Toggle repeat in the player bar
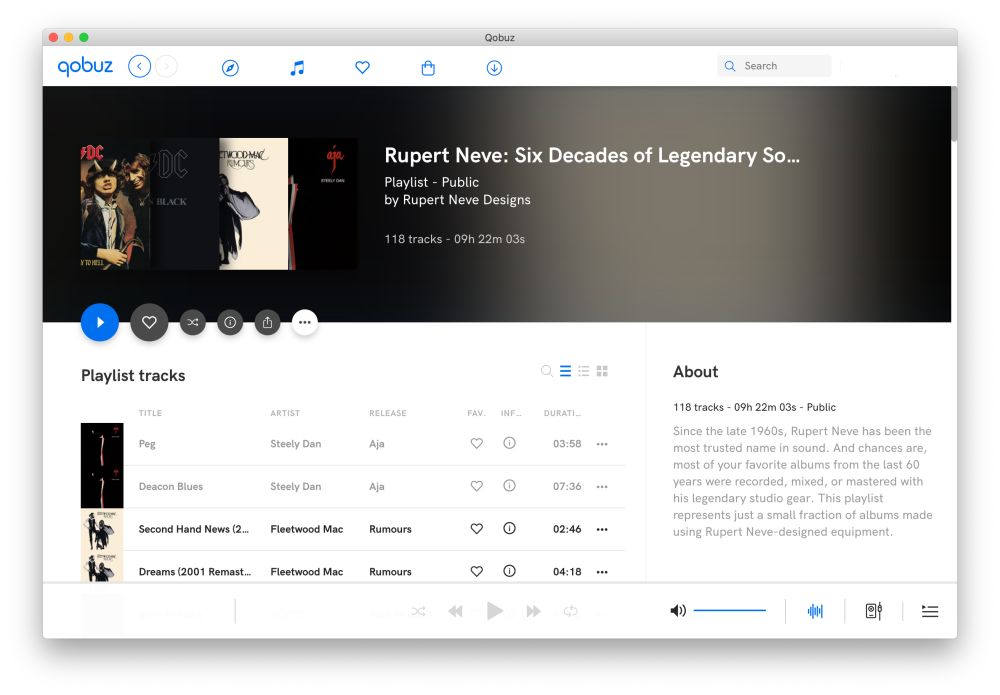The height and width of the screenshot is (695, 1000). pos(570,611)
